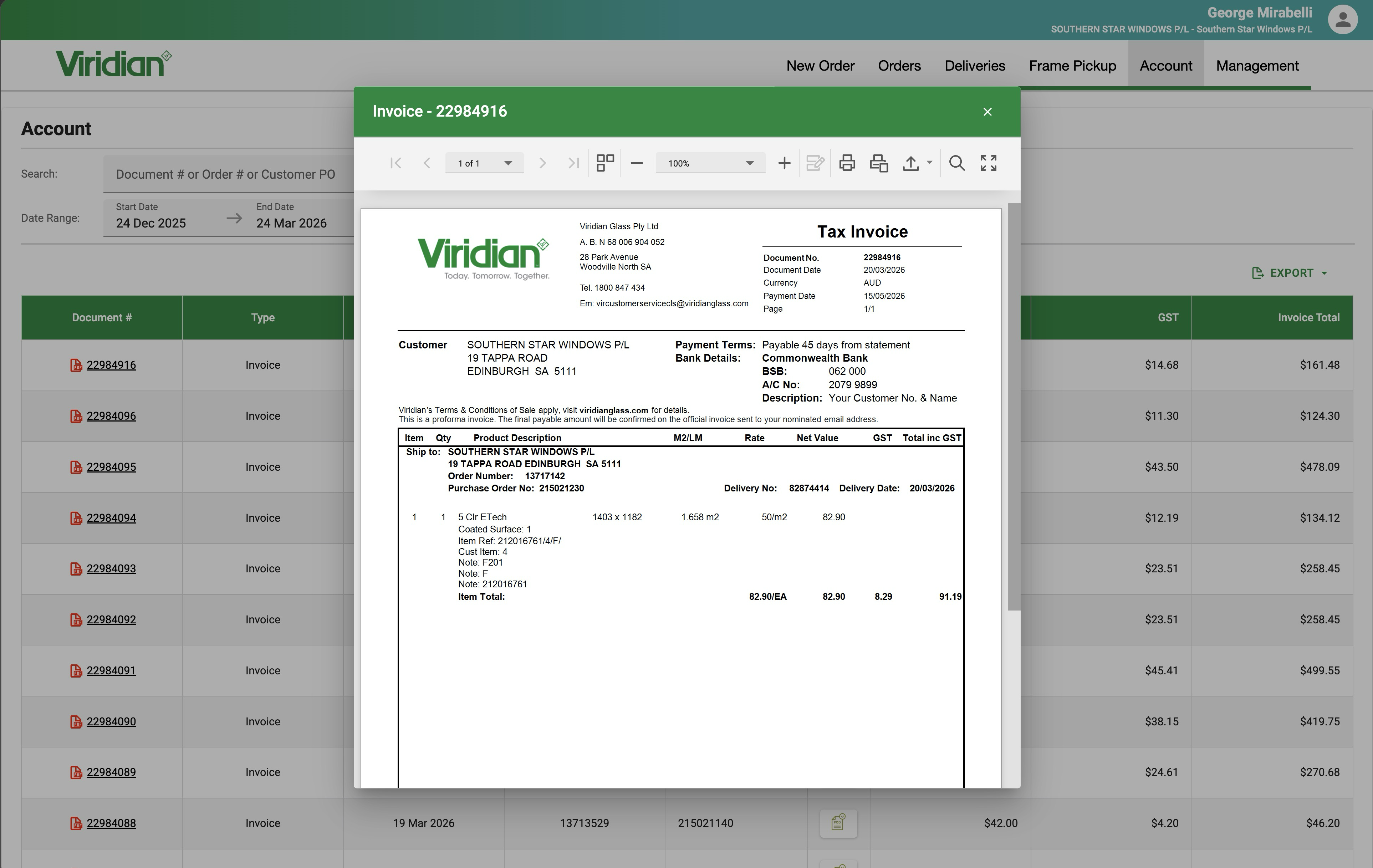Sort by Document # column header
This screenshot has height=868, width=1373.
(102, 318)
